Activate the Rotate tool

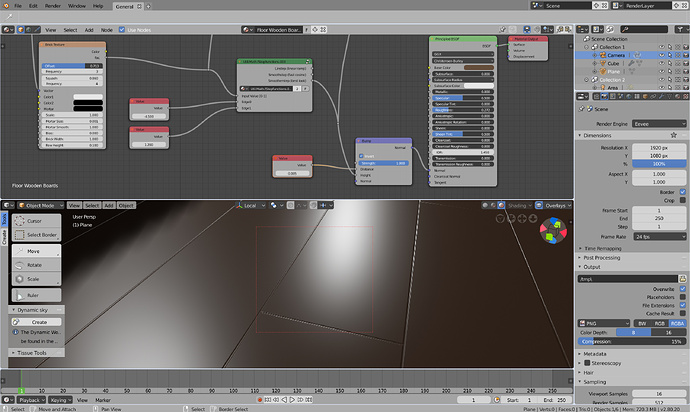[37, 265]
